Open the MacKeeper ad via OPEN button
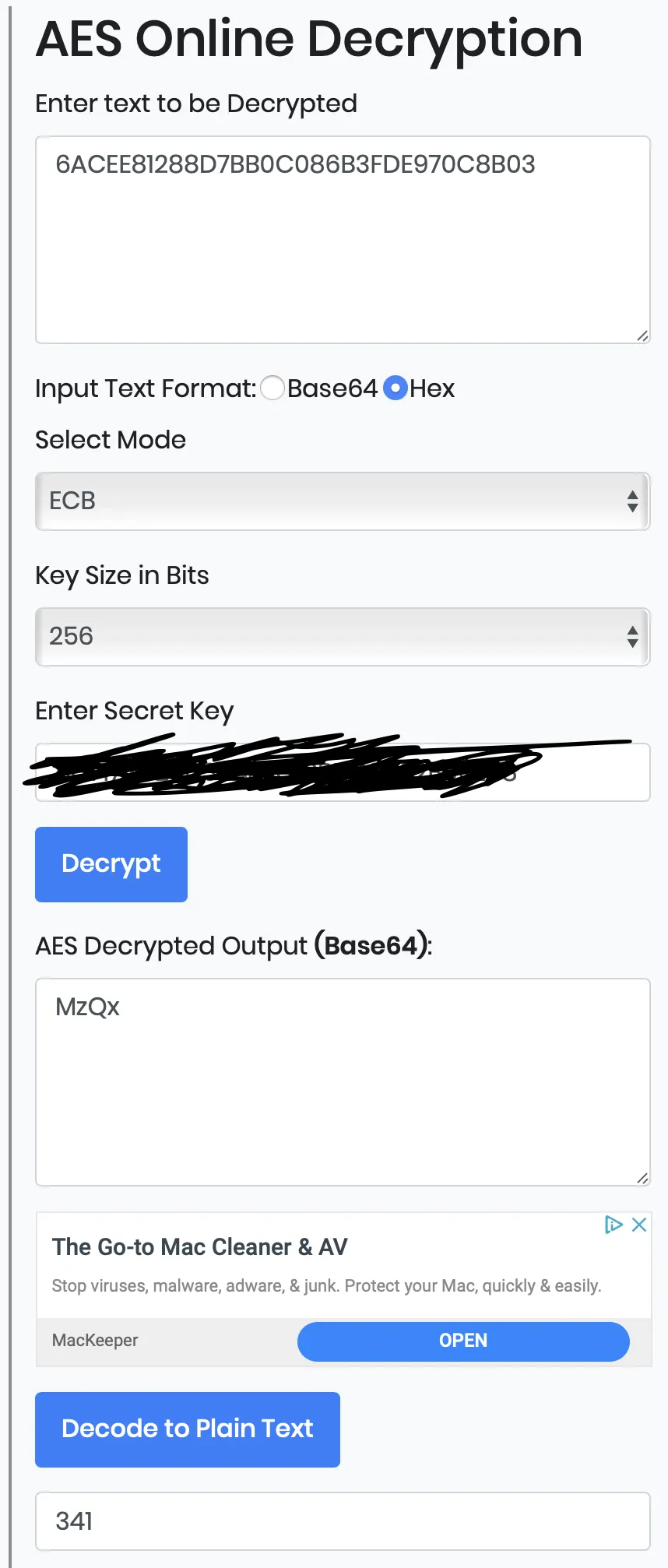Image resolution: width=668 pixels, height=1568 pixels. (463, 1341)
